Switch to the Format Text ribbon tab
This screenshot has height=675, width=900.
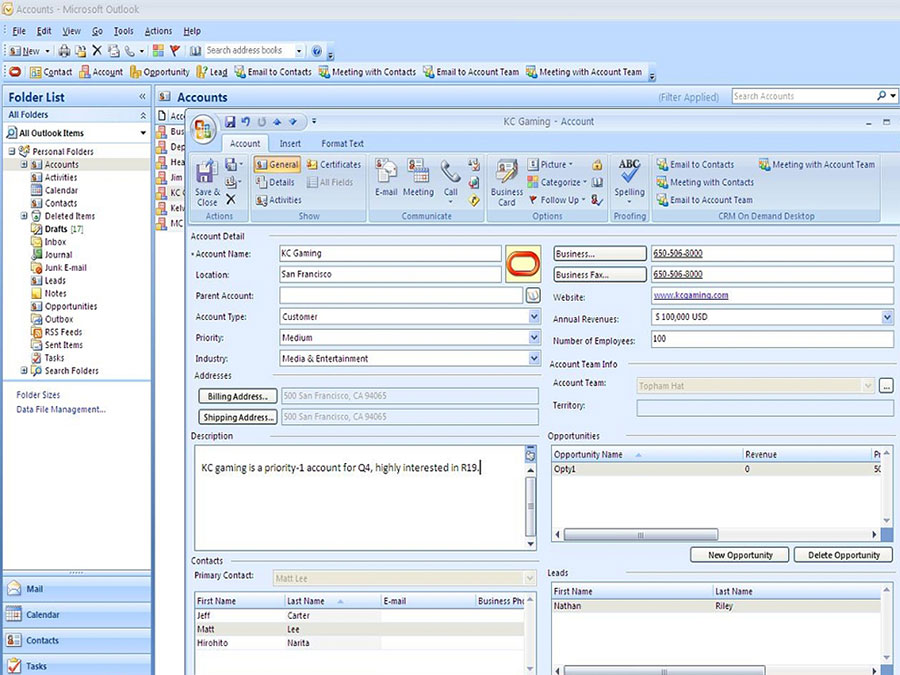pos(343,143)
